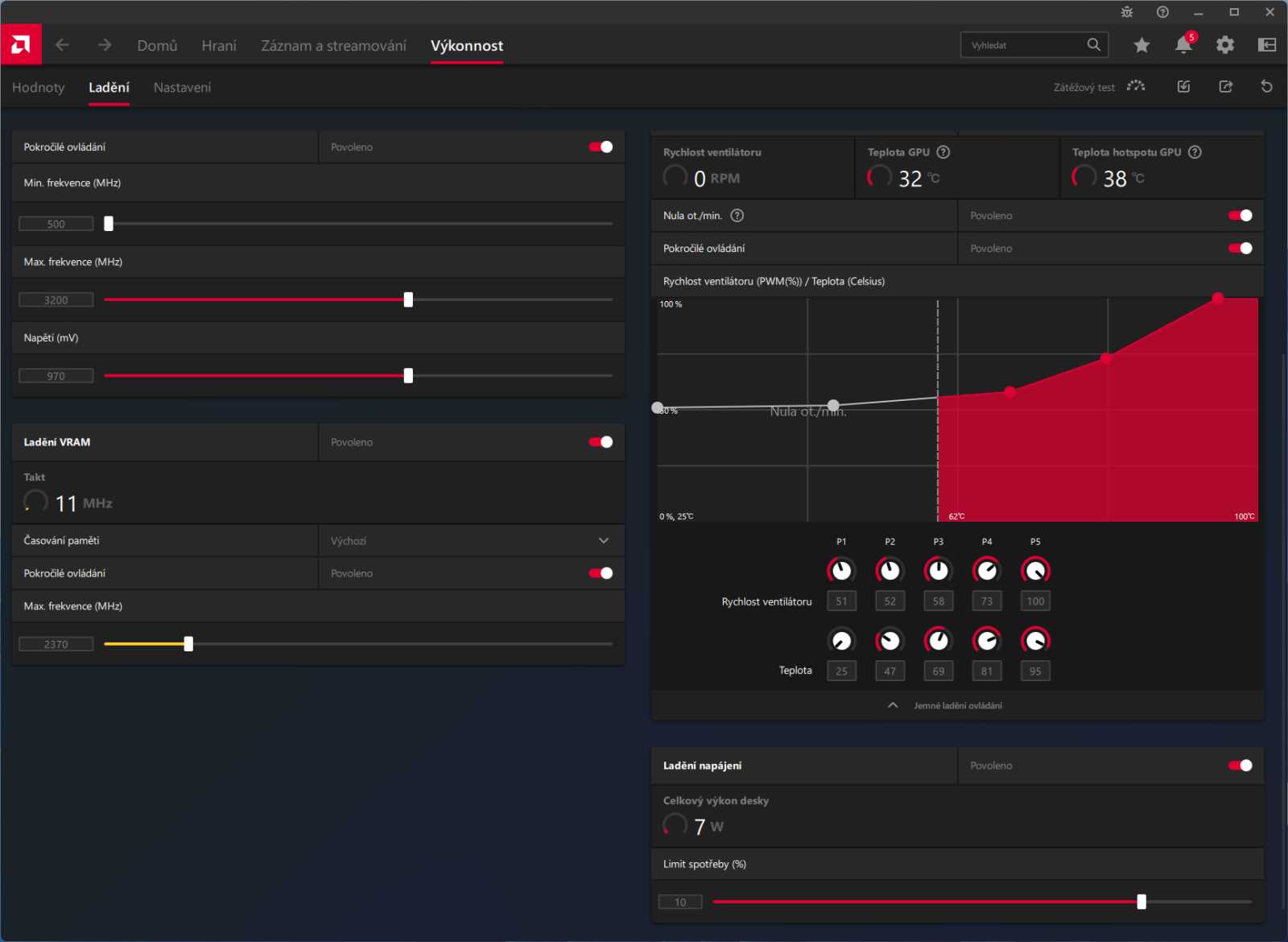Viewport: 1288px width, 942px height.
Task: Click fan curve point near 62°C line
Action: tap(1010, 392)
